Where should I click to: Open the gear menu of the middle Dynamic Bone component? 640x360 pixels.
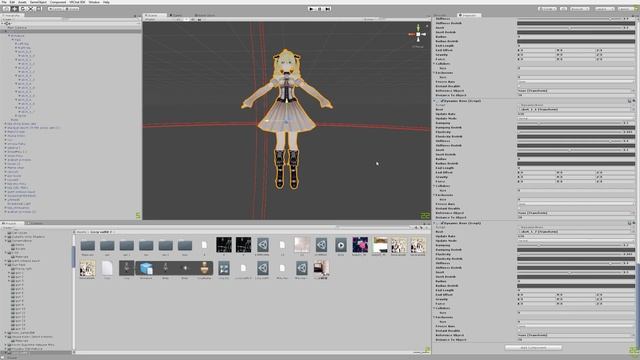click(x=634, y=101)
